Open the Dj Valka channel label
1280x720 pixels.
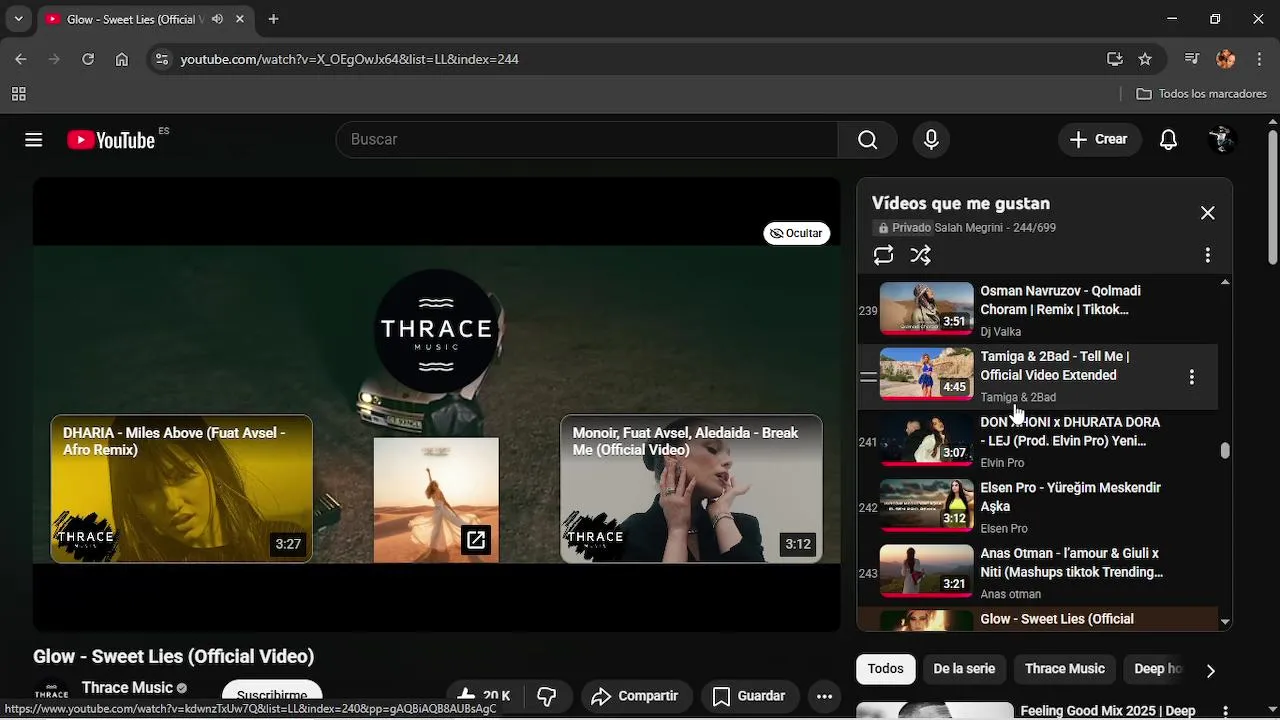1000,332
